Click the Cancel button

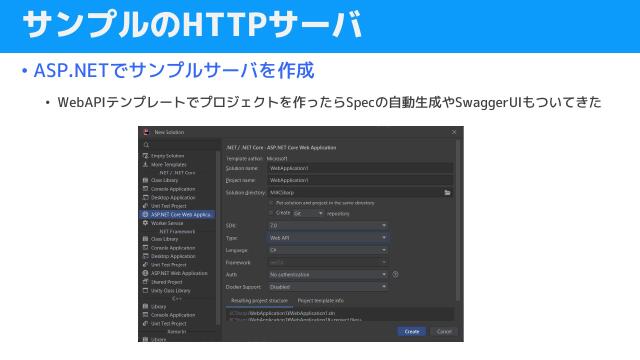pyautogui.click(x=444, y=331)
